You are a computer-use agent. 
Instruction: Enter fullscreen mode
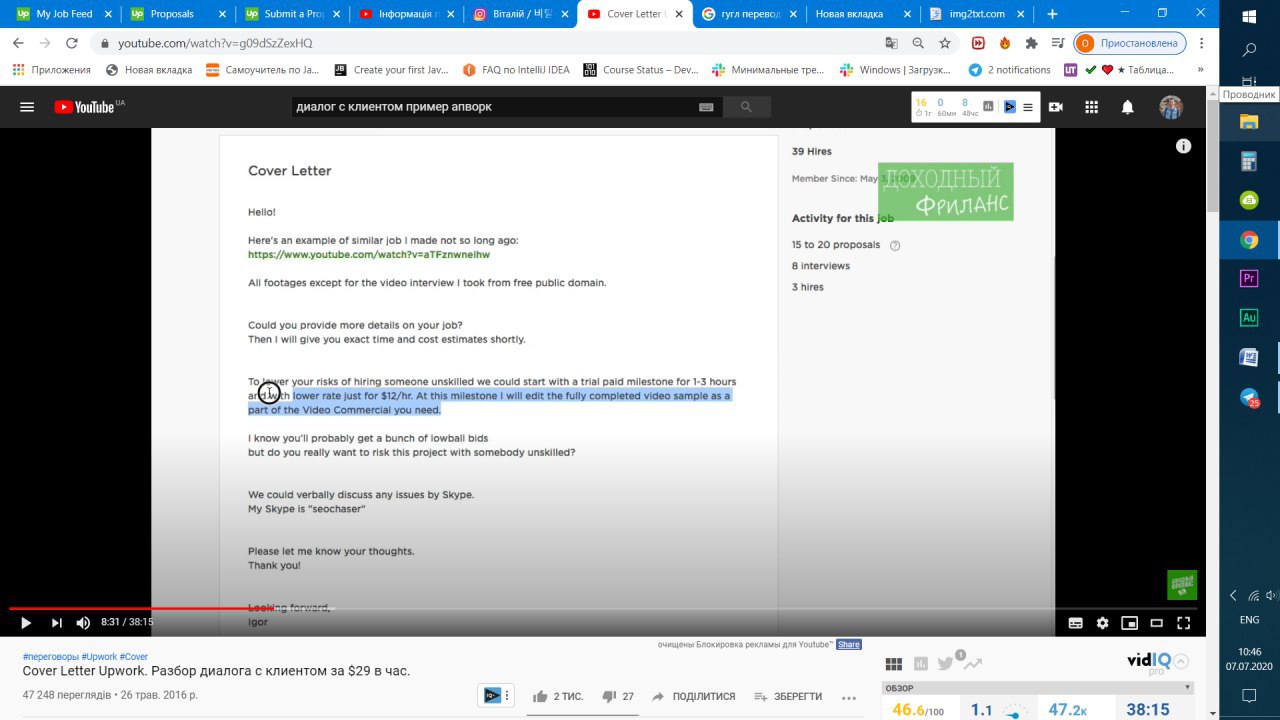point(1183,622)
